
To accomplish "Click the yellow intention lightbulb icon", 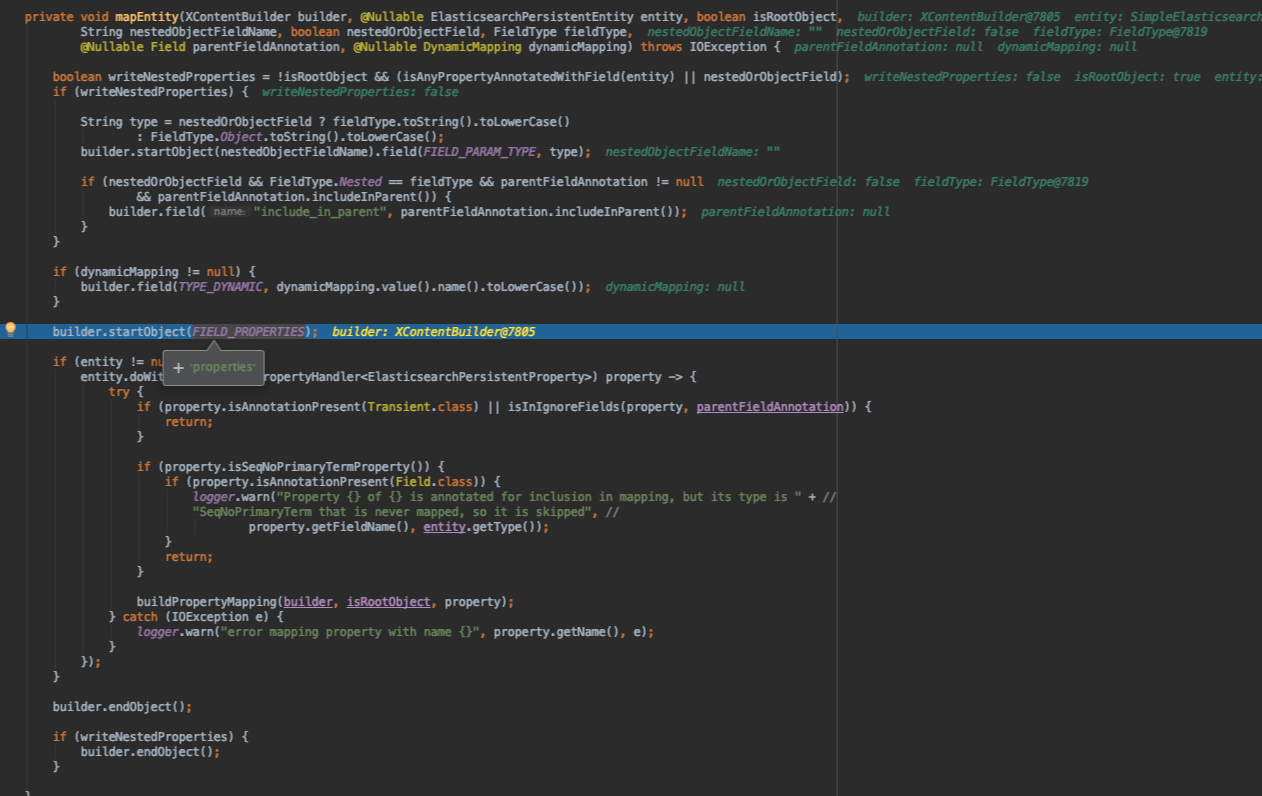I will [x=11, y=330].
